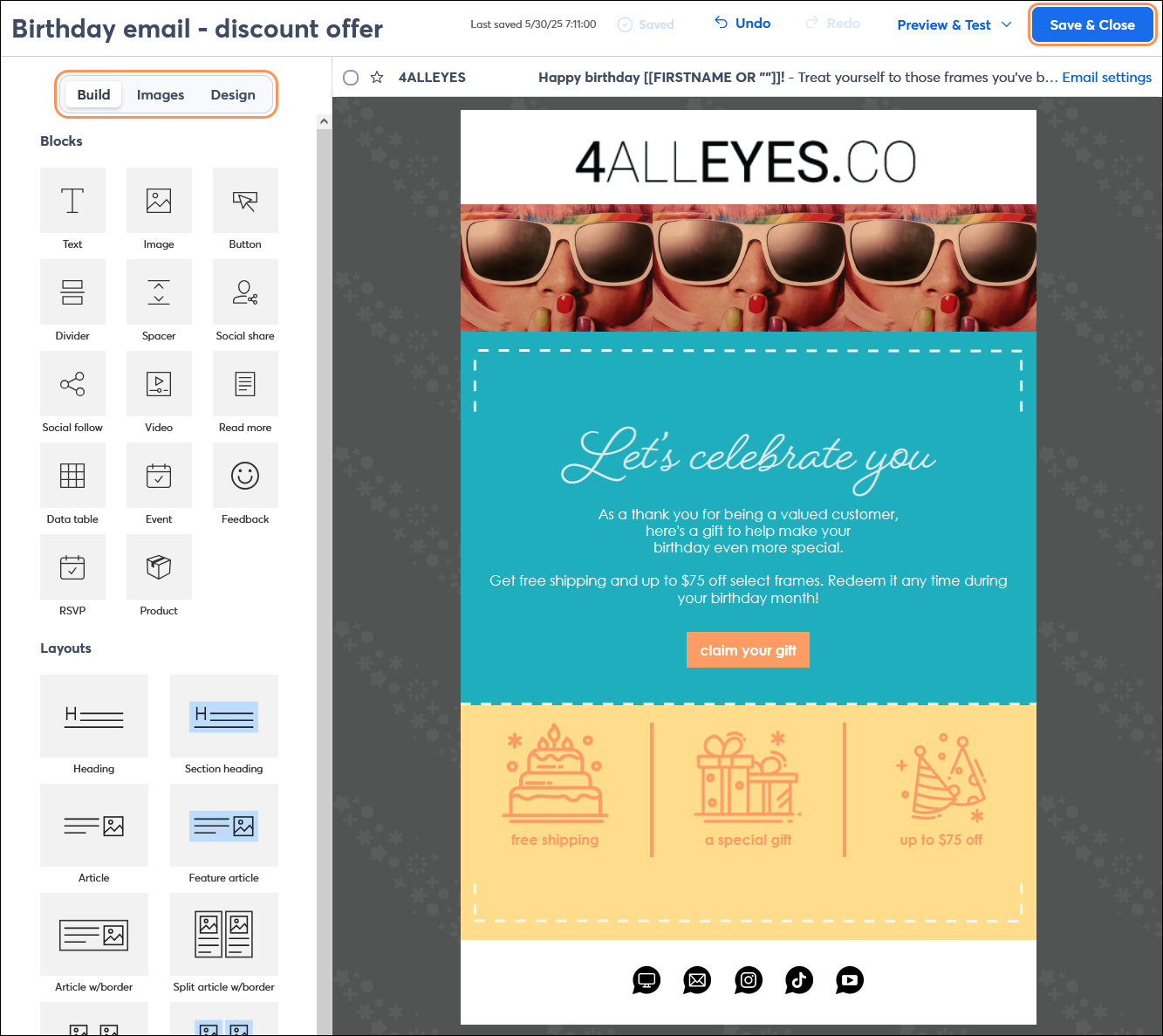Click the gift boxes special gift icon
Image resolution: width=1163 pixels, height=1036 pixels.
click(748, 775)
